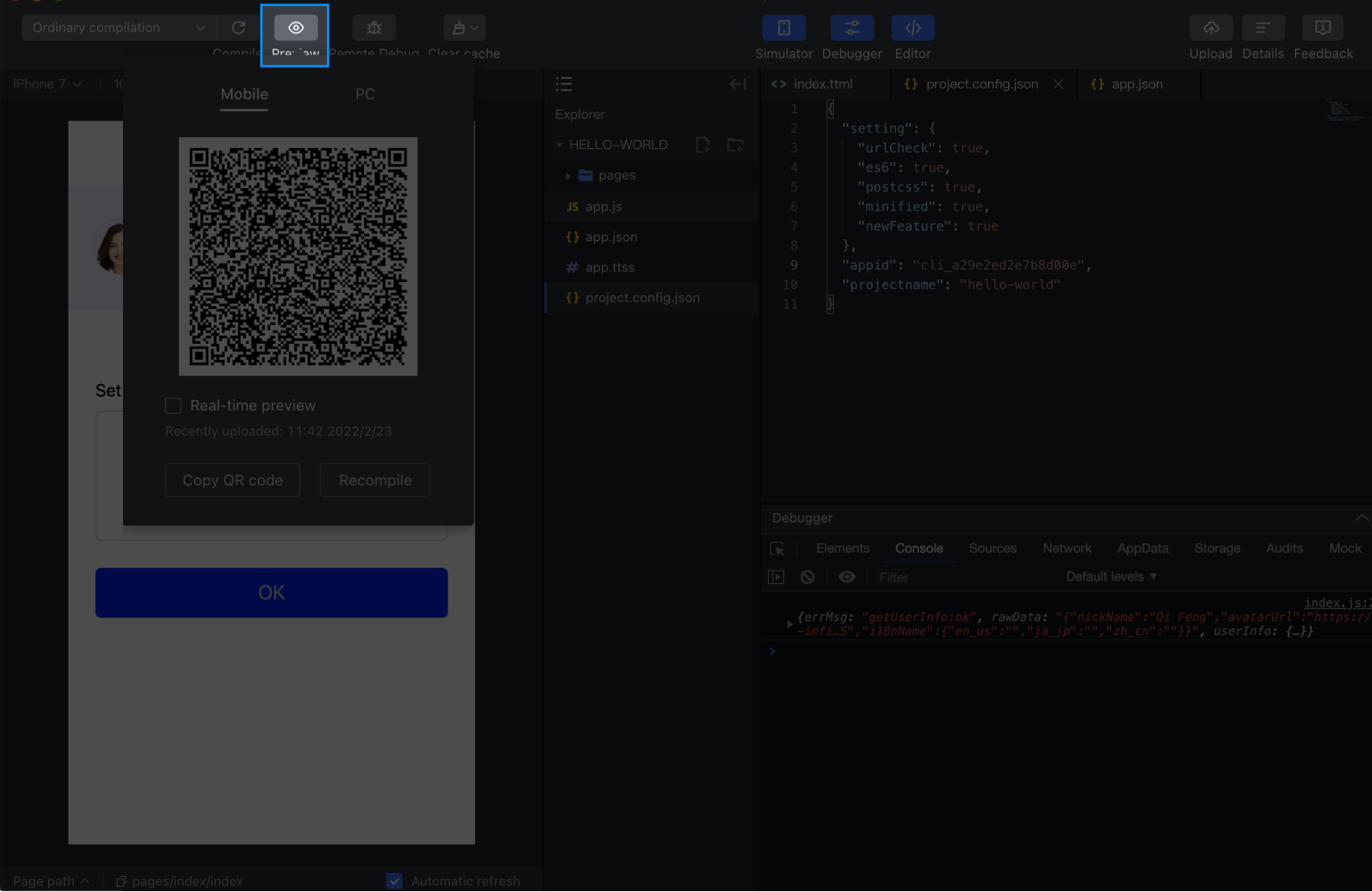The height and width of the screenshot is (892, 1372).
Task: Switch to the Network debugger tab
Action: tap(1067, 549)
